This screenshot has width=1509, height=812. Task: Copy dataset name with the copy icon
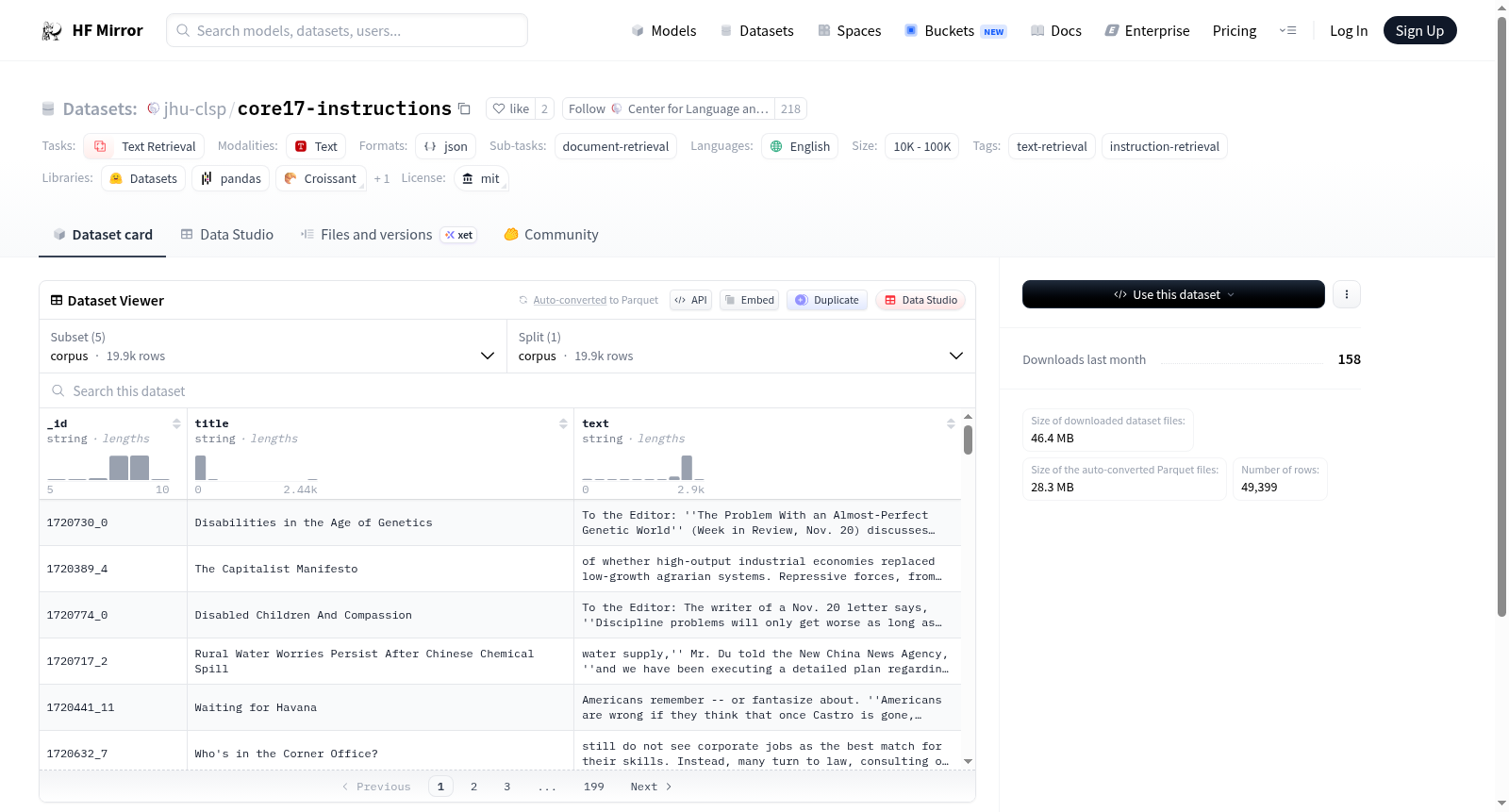coord(464,108)
